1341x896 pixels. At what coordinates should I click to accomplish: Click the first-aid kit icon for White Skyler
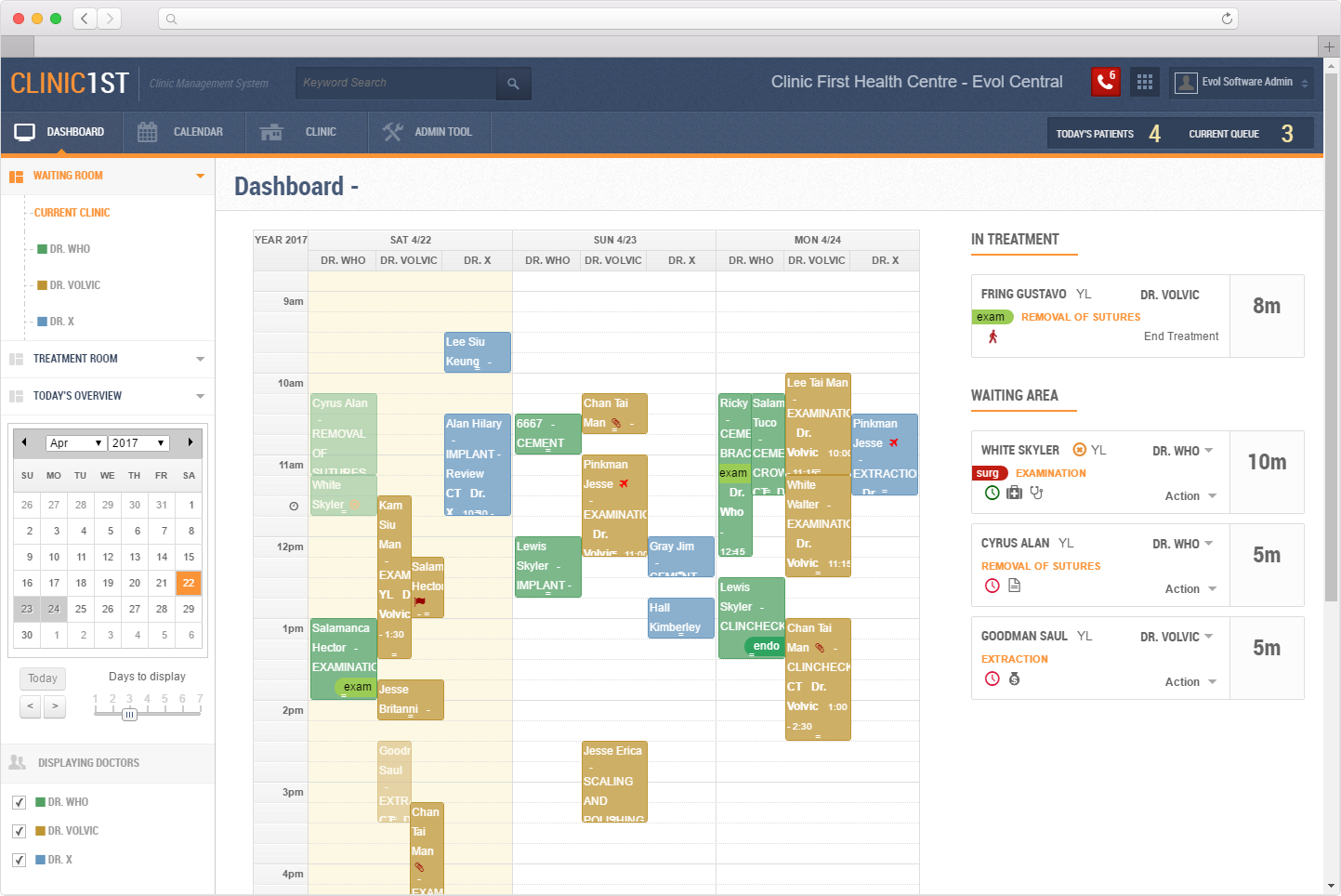(x=1014, y=494)
